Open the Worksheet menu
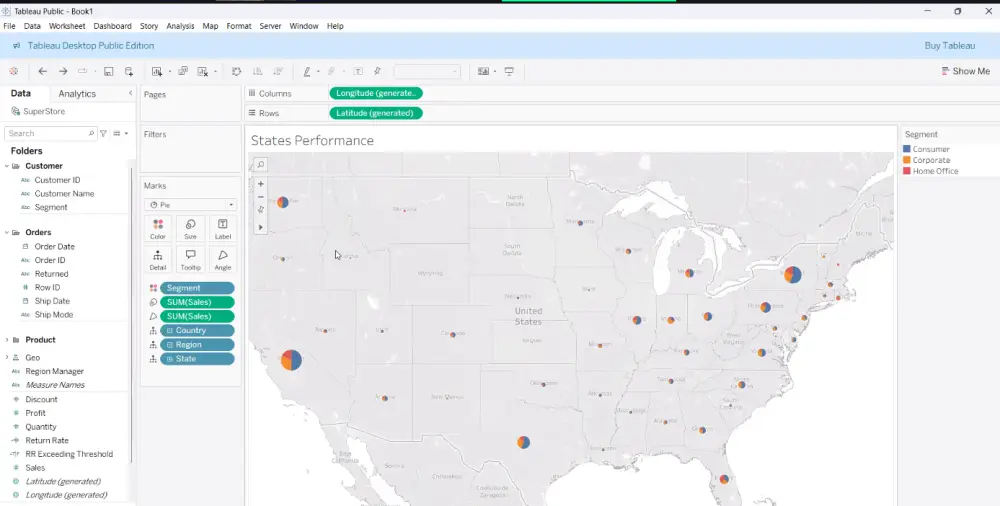Screen dimensions: 1000x506 (67, 26)
